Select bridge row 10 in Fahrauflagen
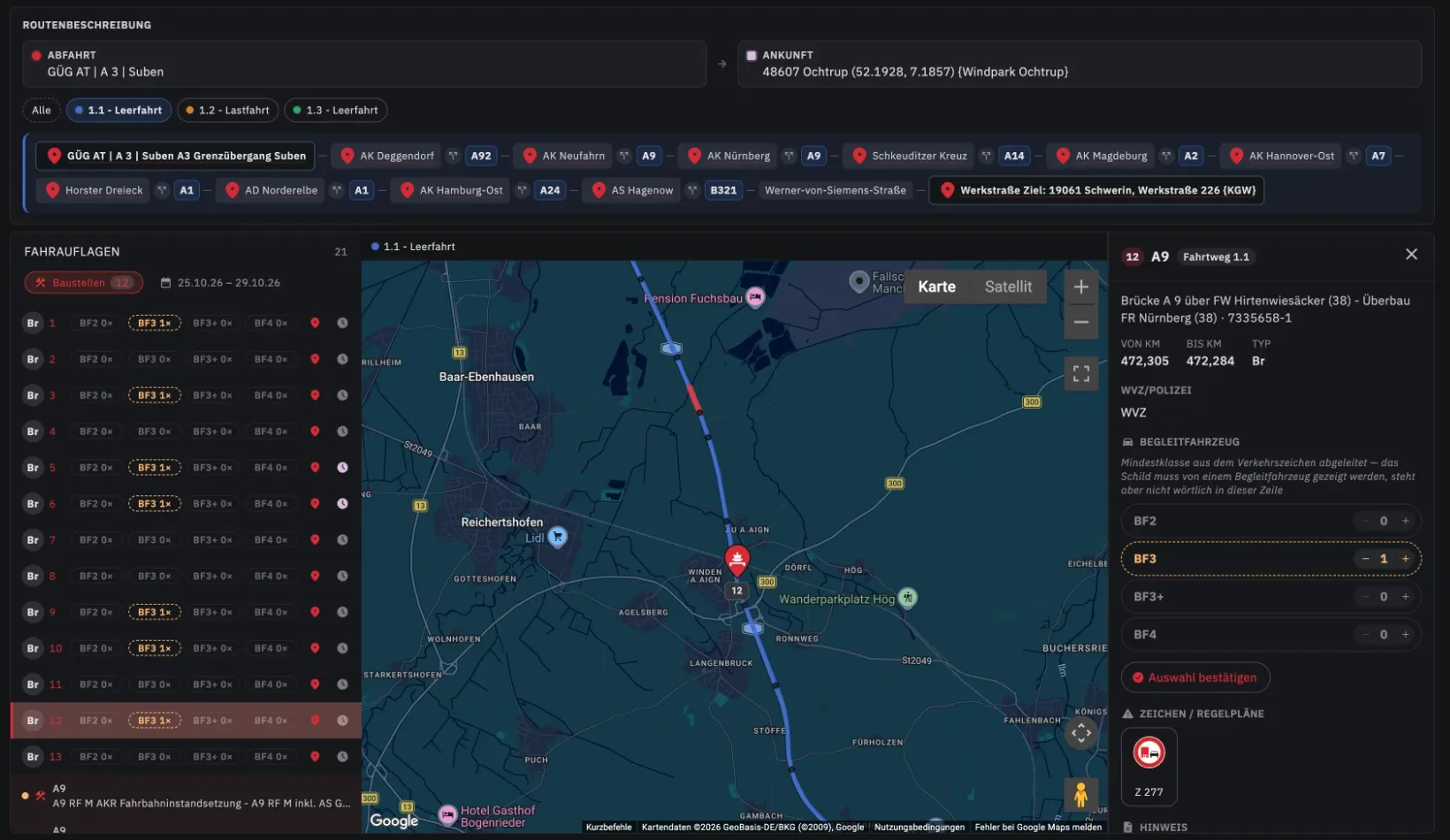Image resolution: width=1450 pixels, height=840 pixels. 186,648
